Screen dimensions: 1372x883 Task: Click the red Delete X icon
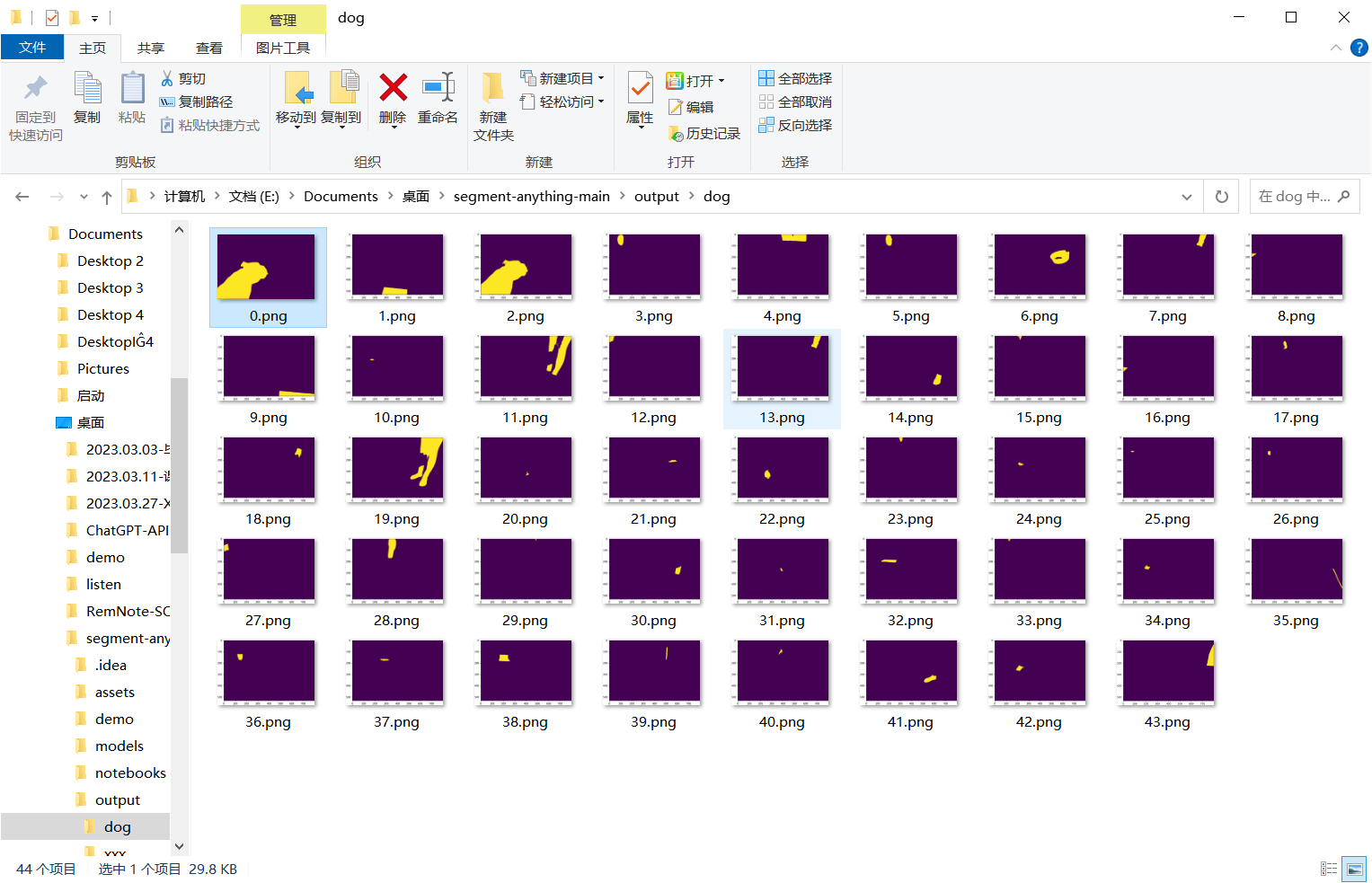(393, 88)
